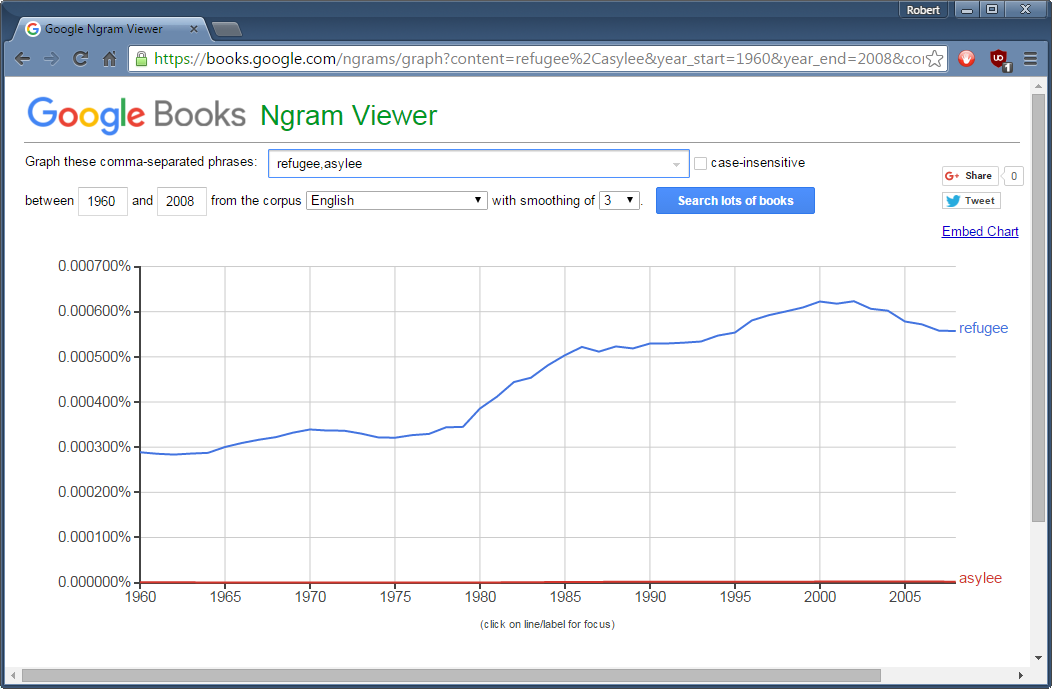
Task: Click the scroll up arrow
Action: pyautogui.click(x=1038, y=86)
